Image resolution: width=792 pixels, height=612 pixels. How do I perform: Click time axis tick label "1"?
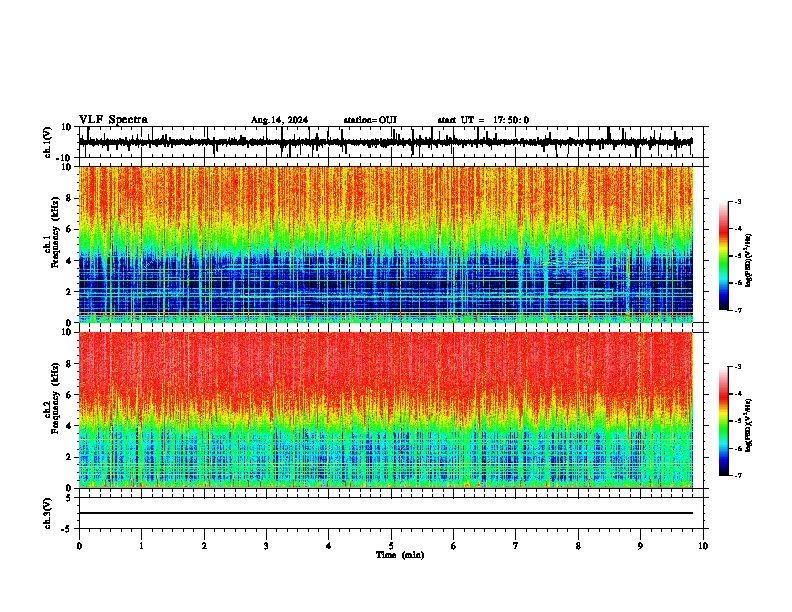click(142, 546)
